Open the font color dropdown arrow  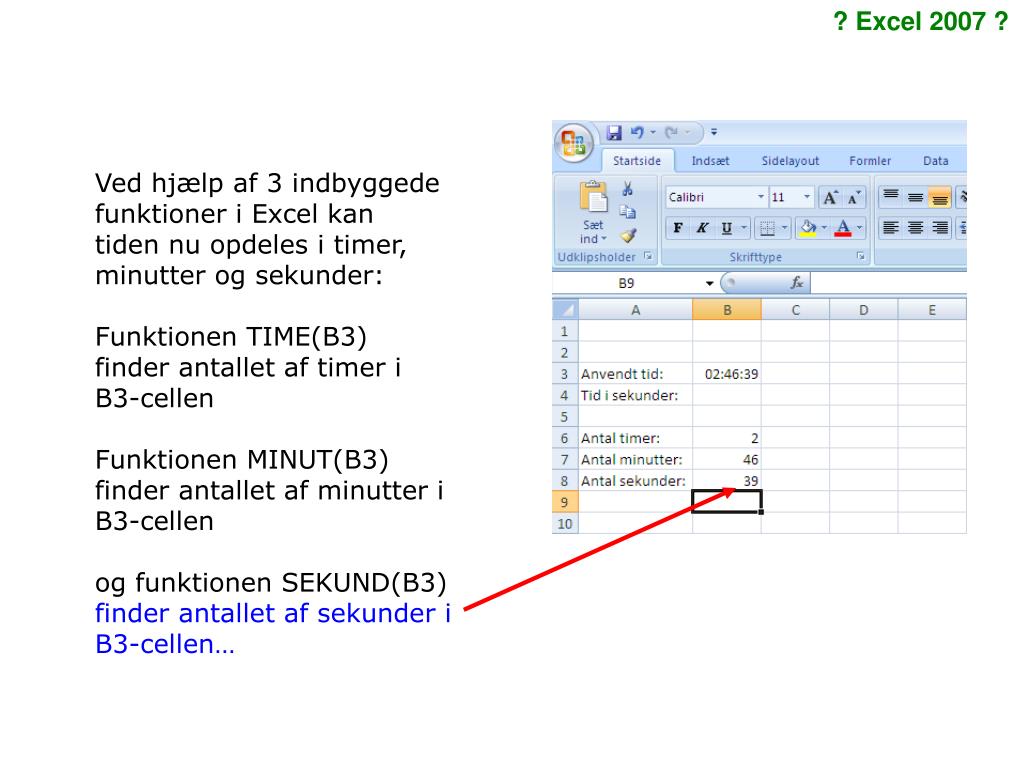pyautogui.click(x=859, y=228)
